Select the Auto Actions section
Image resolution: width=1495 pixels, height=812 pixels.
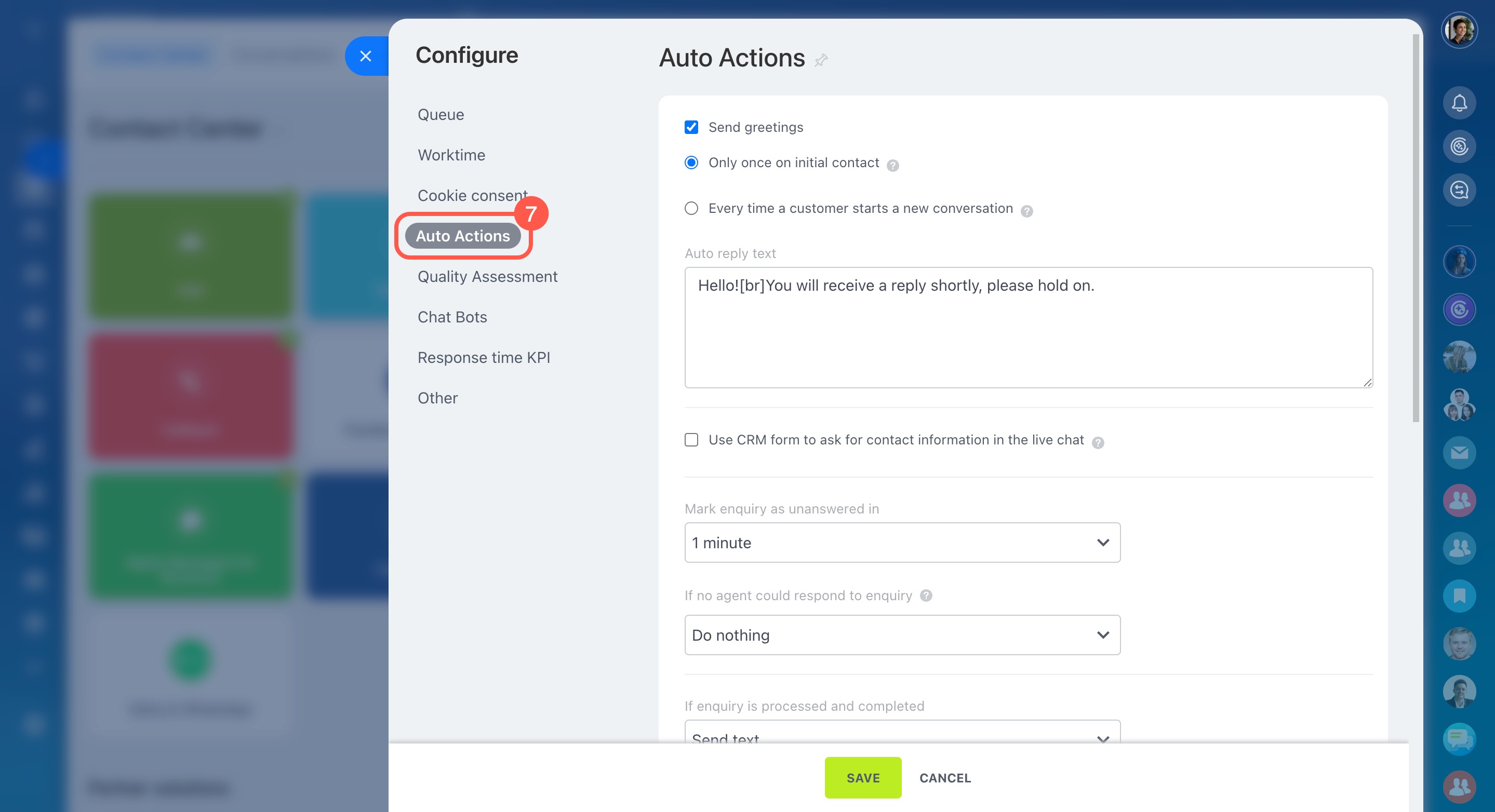coord(462,236)
